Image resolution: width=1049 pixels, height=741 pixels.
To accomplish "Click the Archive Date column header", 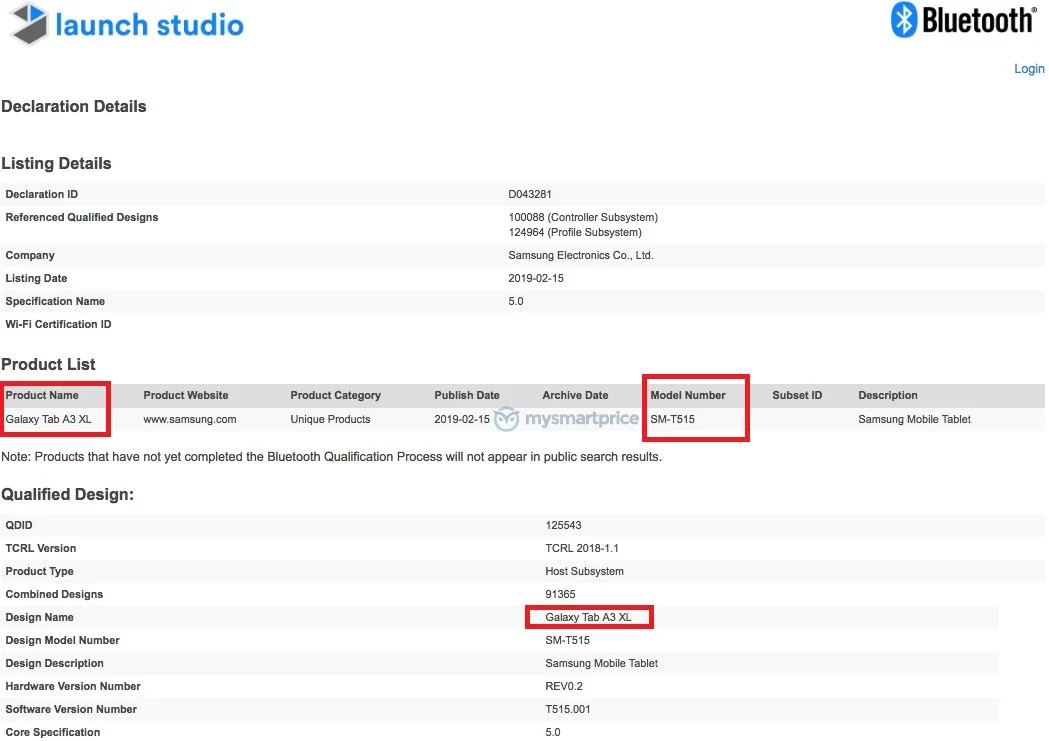I will pyautogui.click(x=575, y=395).
